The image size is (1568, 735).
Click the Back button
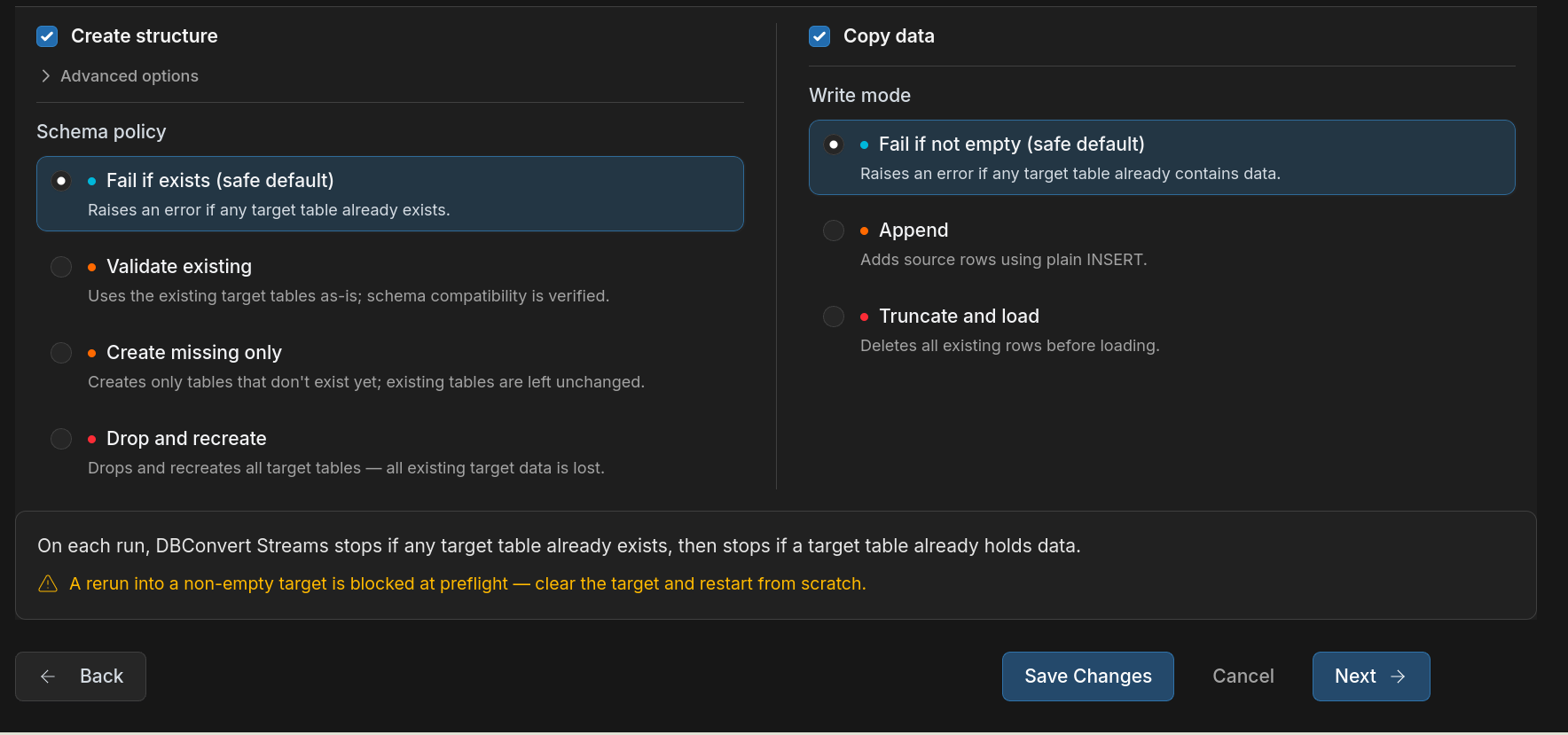tap(81, 676)
